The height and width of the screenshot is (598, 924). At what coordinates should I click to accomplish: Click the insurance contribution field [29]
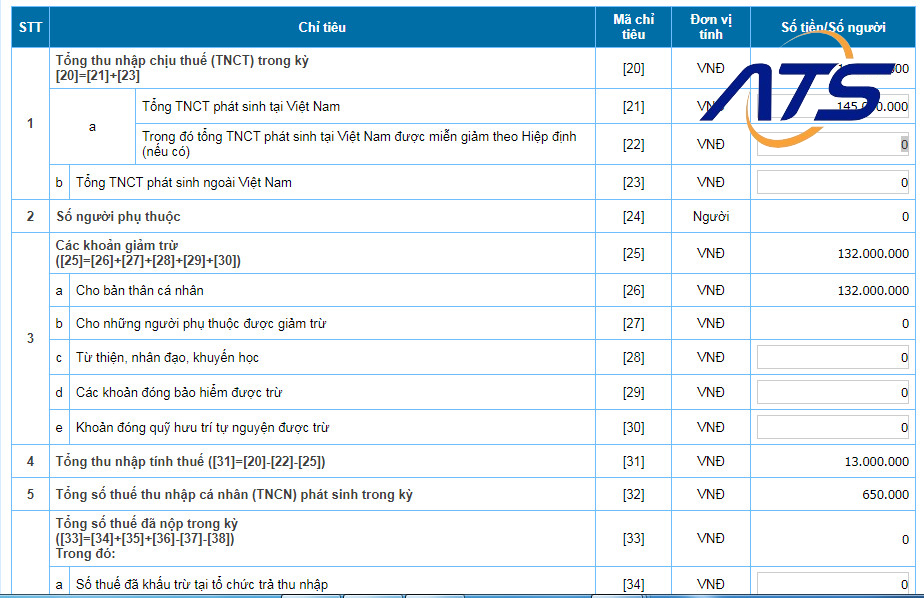pyautogui.click(x=833, y=392)
